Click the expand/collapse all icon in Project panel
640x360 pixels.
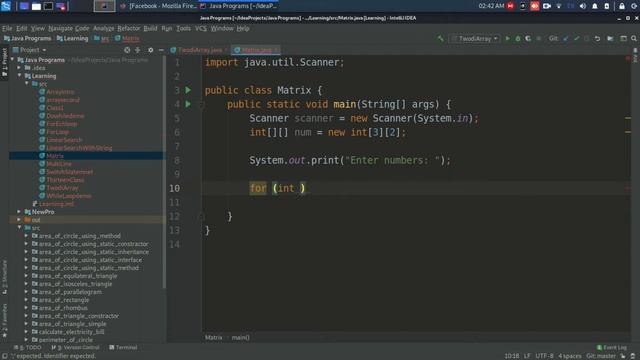pyautogui.click(x=138, y=50)
